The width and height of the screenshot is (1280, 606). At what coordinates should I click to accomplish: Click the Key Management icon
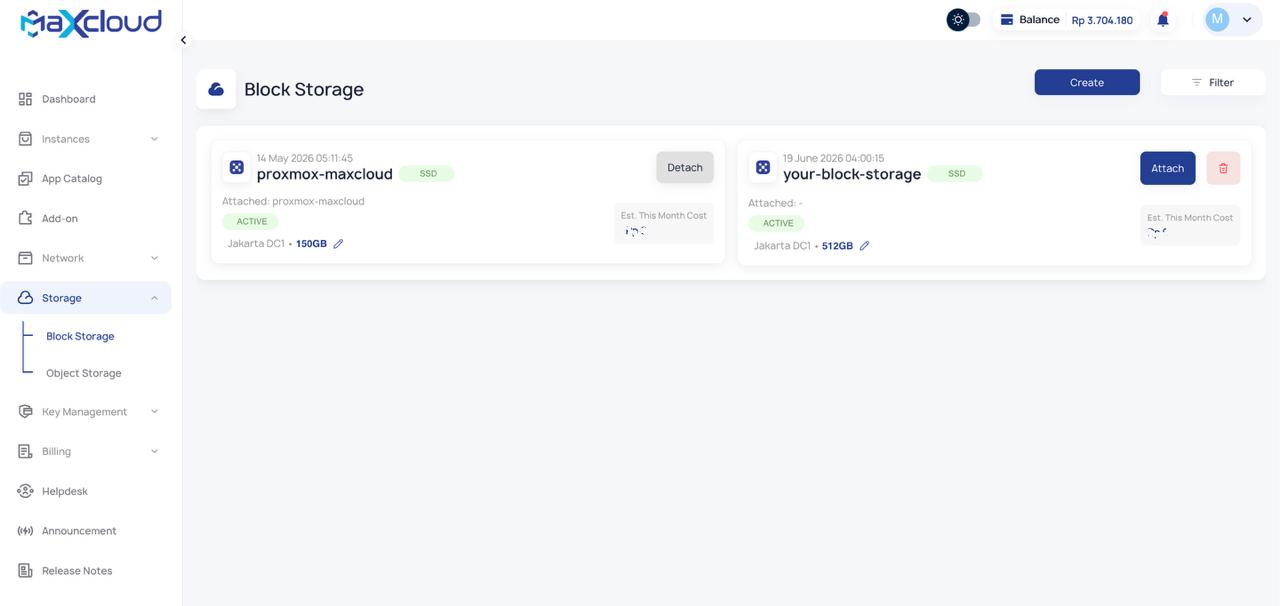click(x=25, y=412)
